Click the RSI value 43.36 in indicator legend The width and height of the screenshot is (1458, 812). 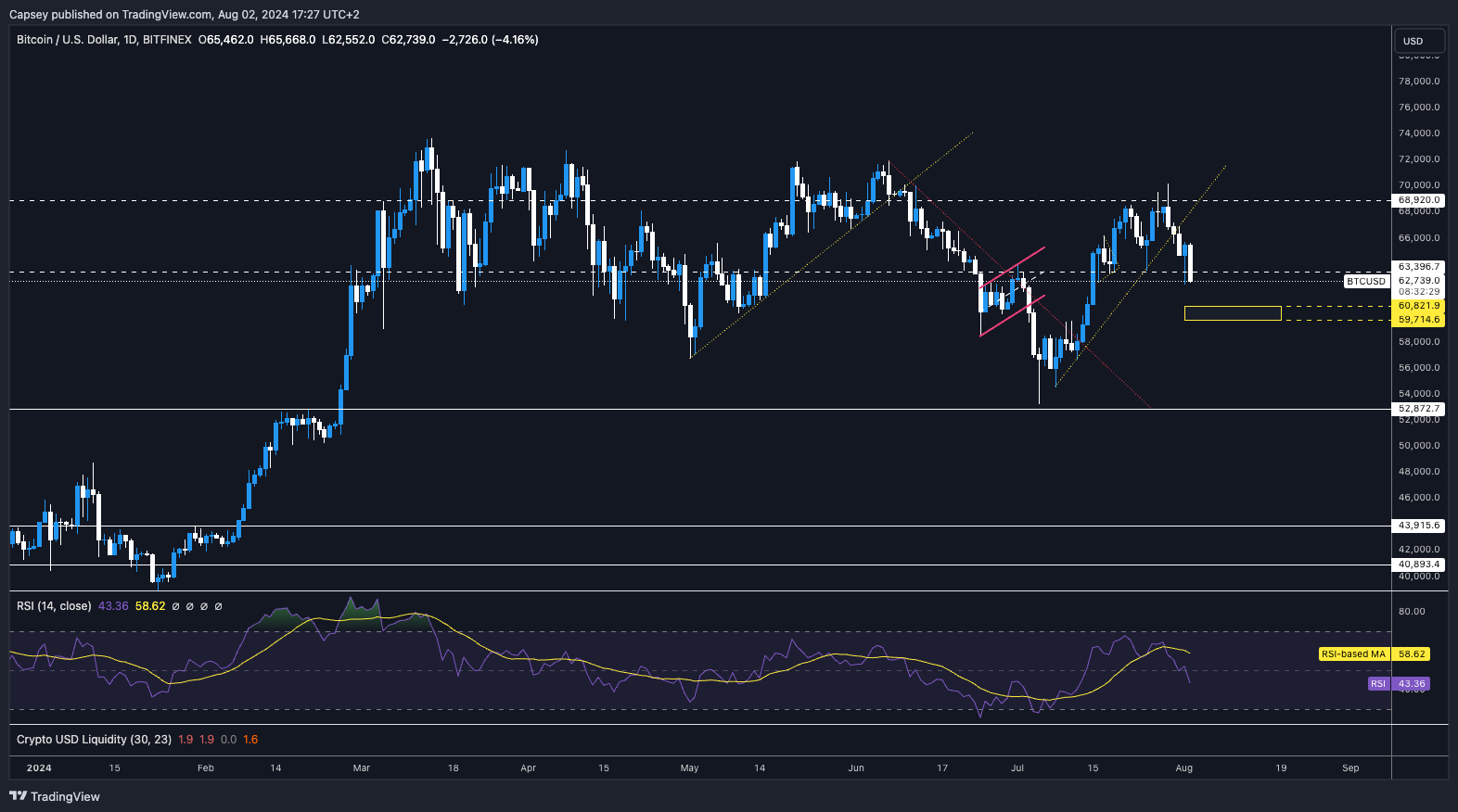pos(113,606)
